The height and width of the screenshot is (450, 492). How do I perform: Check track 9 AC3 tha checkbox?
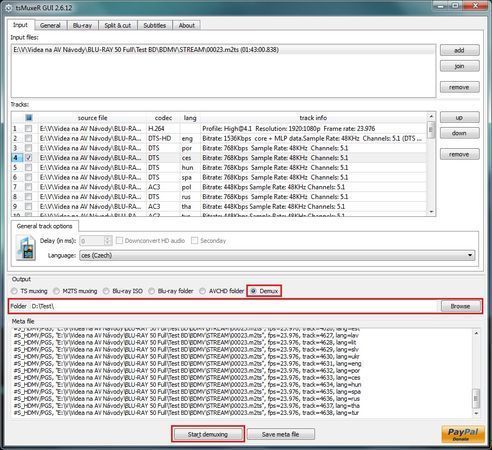coord(29,206)
